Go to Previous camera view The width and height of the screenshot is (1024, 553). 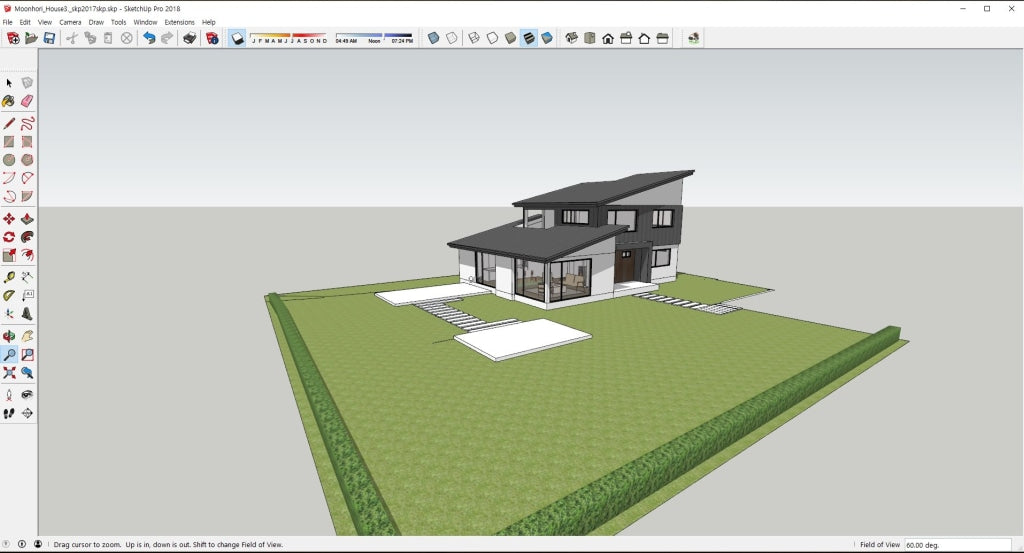coord(27,373)
